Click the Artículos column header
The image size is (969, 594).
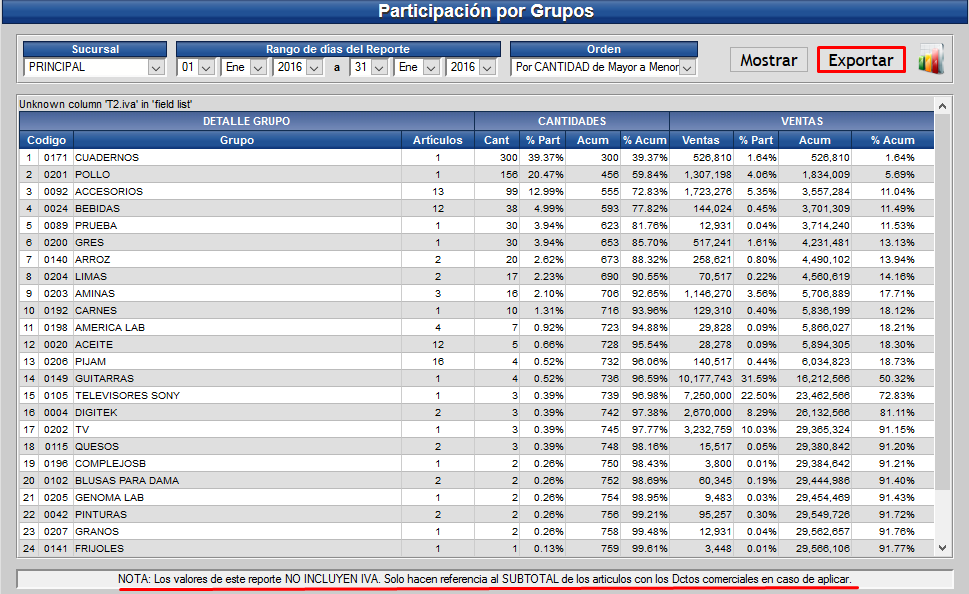[x=438, y=140]
